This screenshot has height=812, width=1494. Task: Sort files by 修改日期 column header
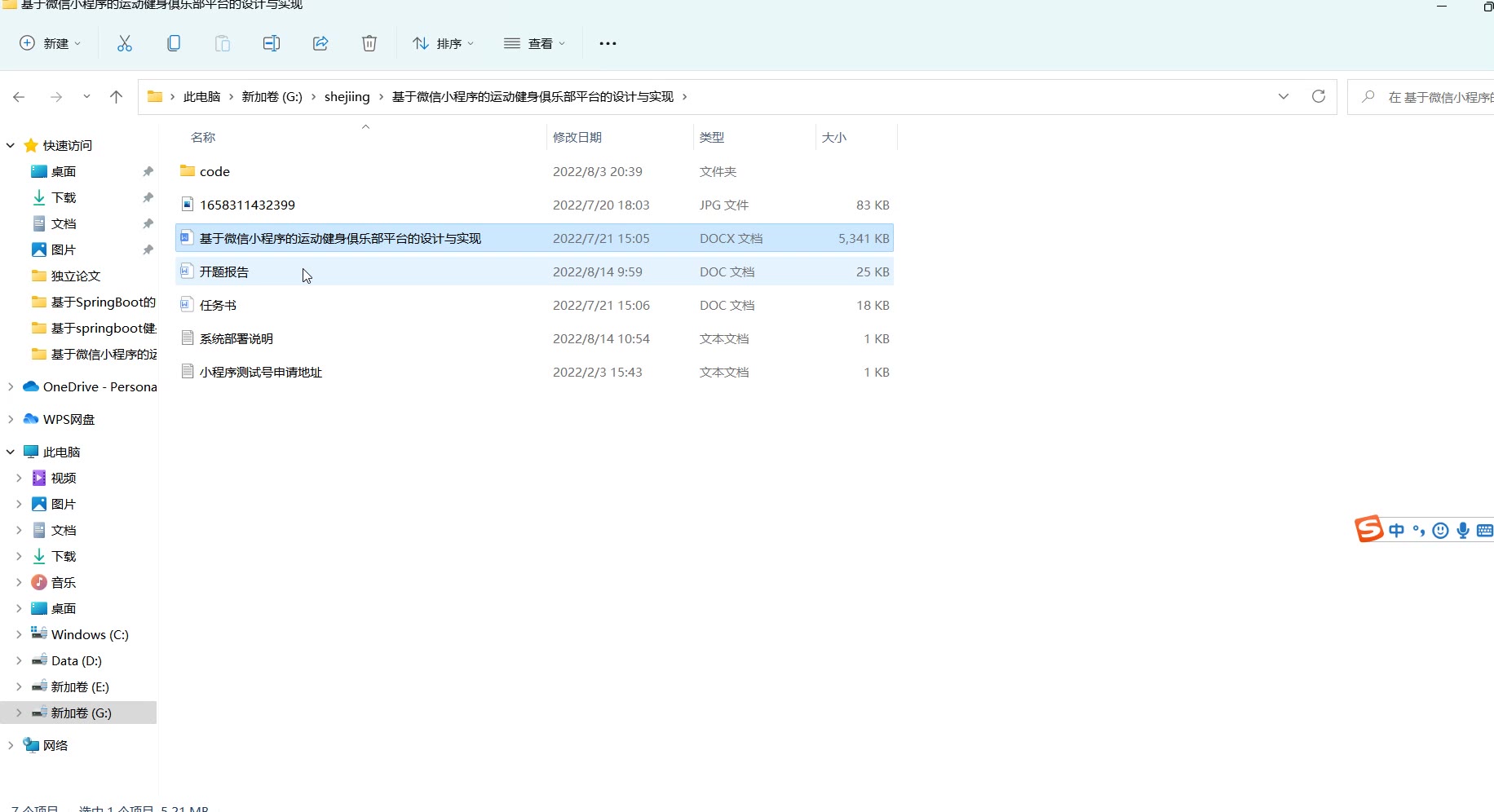tap(577, 137)
